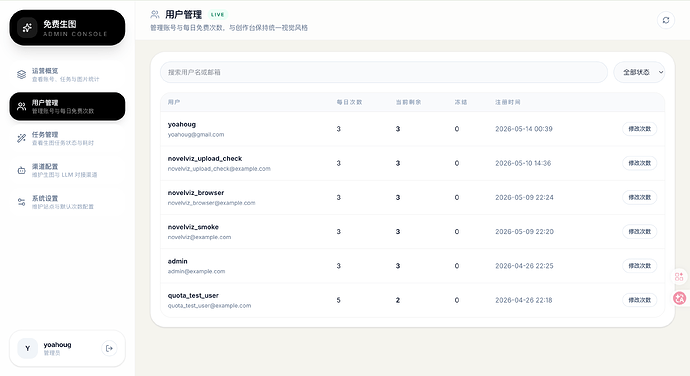Click the username novelviz_upload_check

coord(205,159)
